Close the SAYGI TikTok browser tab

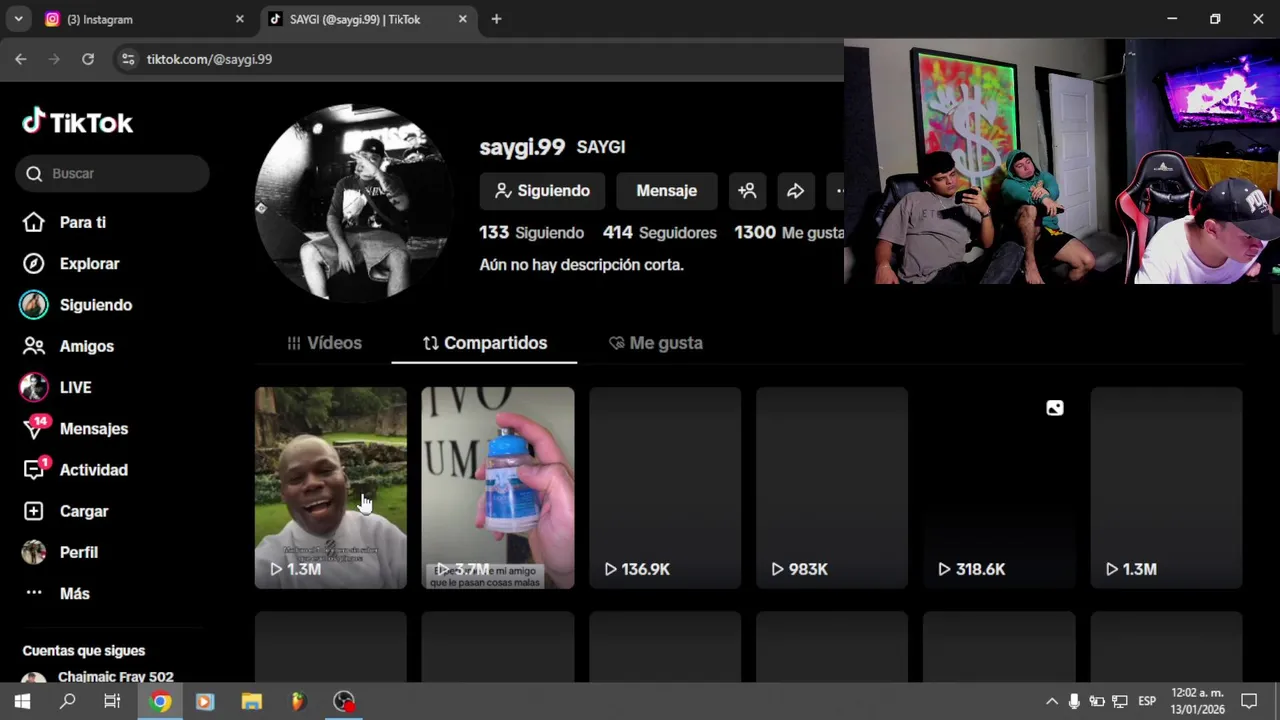click(462, 19)
